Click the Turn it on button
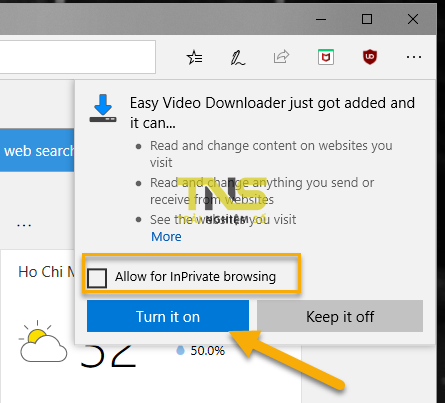Image resolution: width=445 pixels, height=403 pixels. (168, 316)
